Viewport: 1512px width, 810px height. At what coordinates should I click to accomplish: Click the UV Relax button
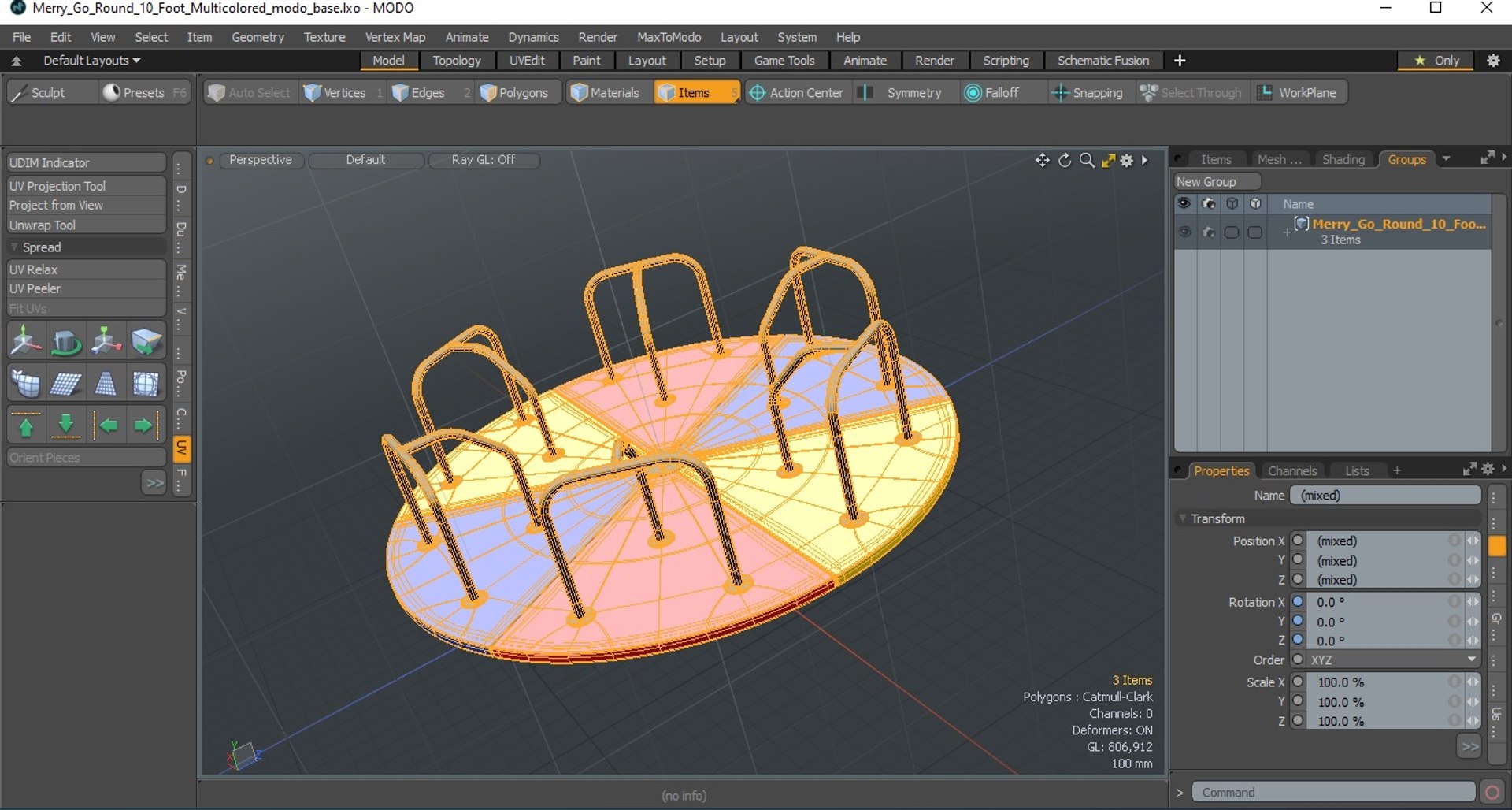(x=86, y=269)
